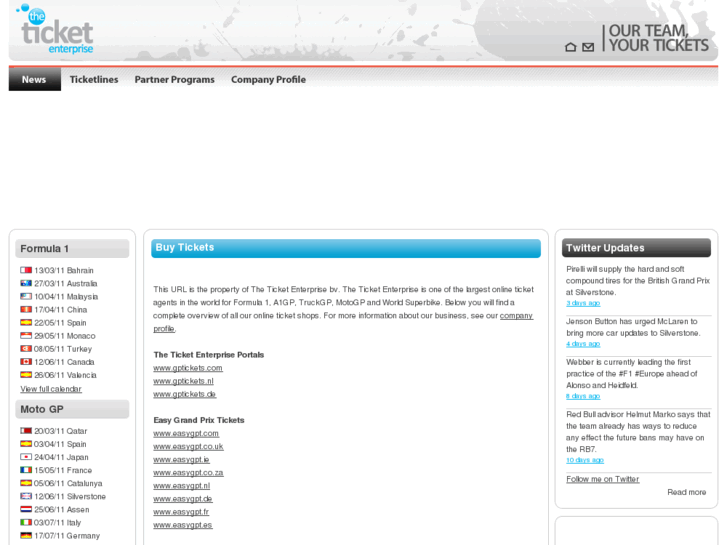This screenshot has height=545, width=727.
Task: Click the flag beside 22/05/11 Spain
Action: (26, 322)
